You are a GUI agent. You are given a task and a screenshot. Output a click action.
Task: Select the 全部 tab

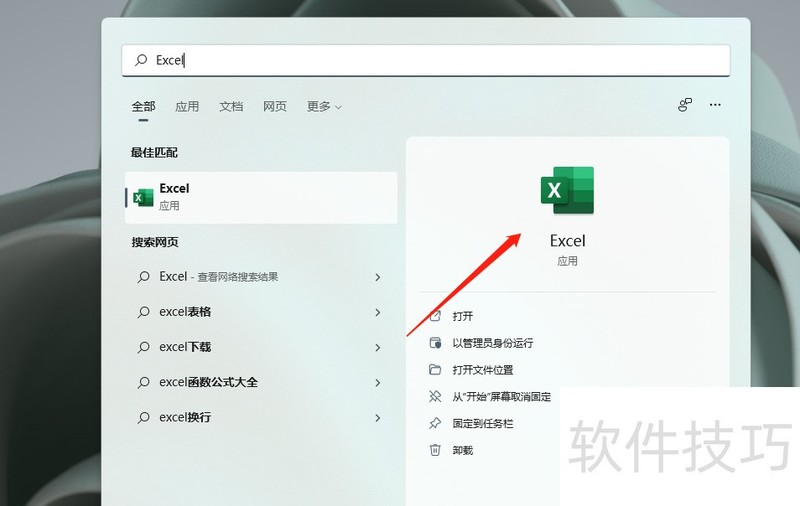[x=143, y=106]
